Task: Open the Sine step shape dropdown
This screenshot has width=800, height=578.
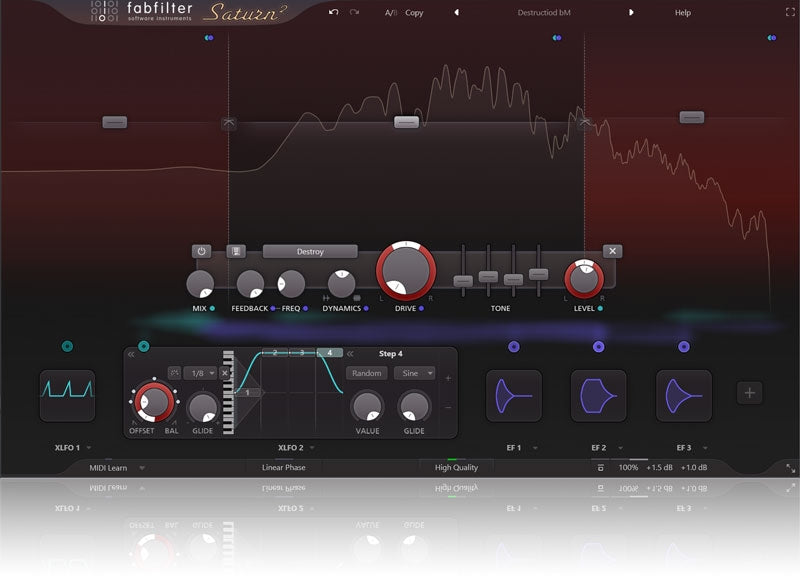Action: [414, 373]
